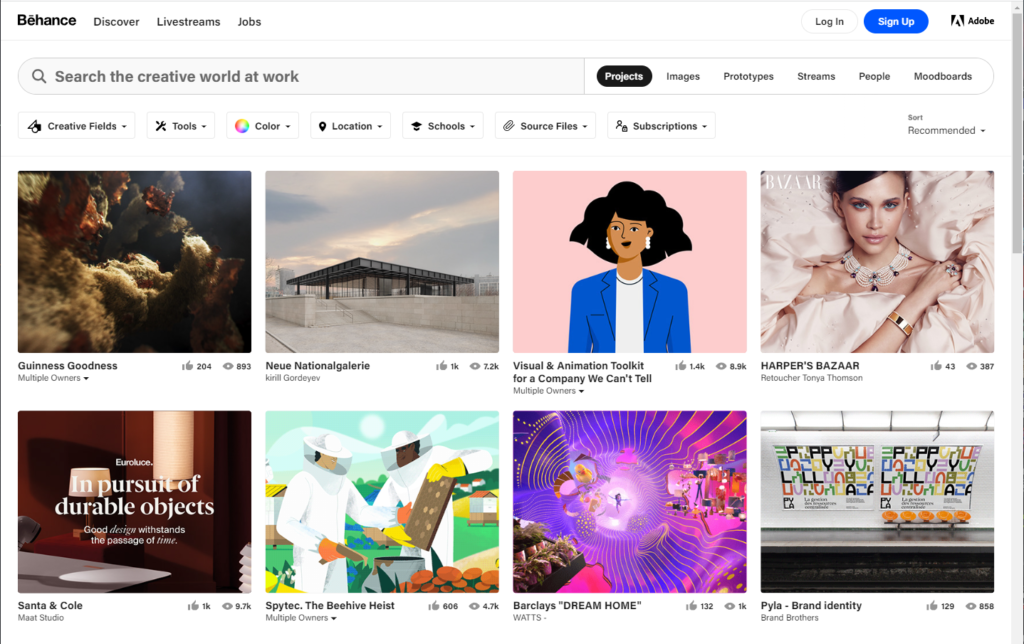Open the Brand Brothers owner link

[789, 618]
